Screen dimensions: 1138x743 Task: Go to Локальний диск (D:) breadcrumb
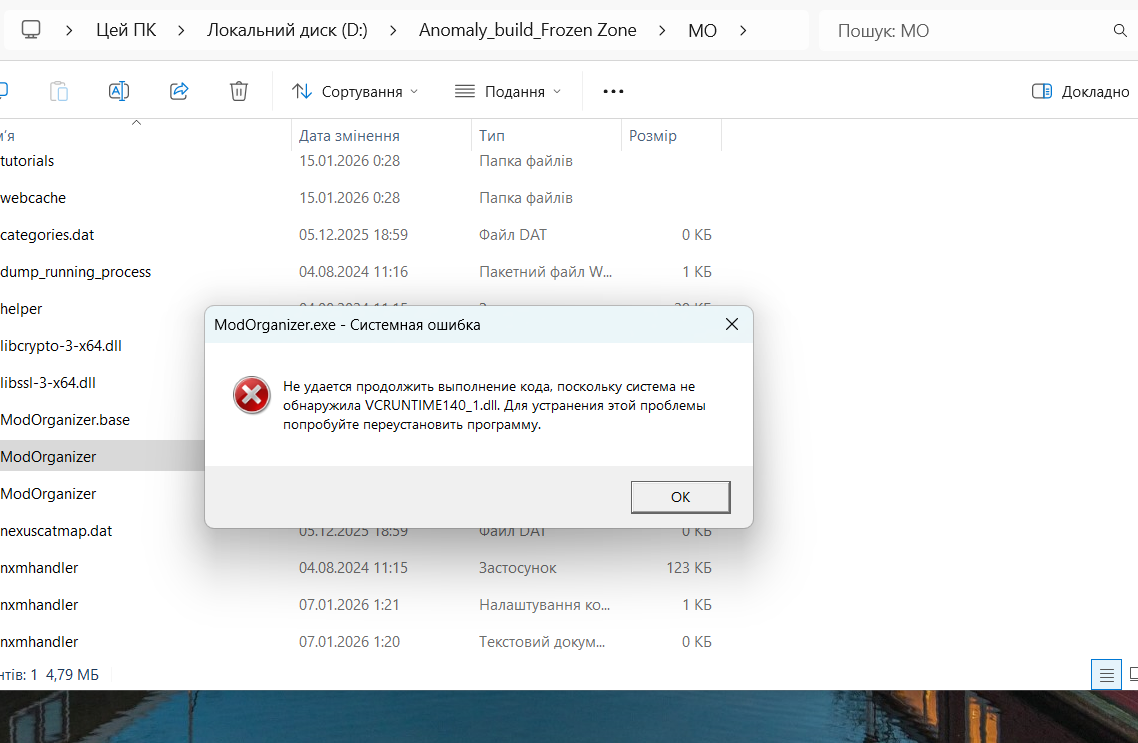pos(287,30)
